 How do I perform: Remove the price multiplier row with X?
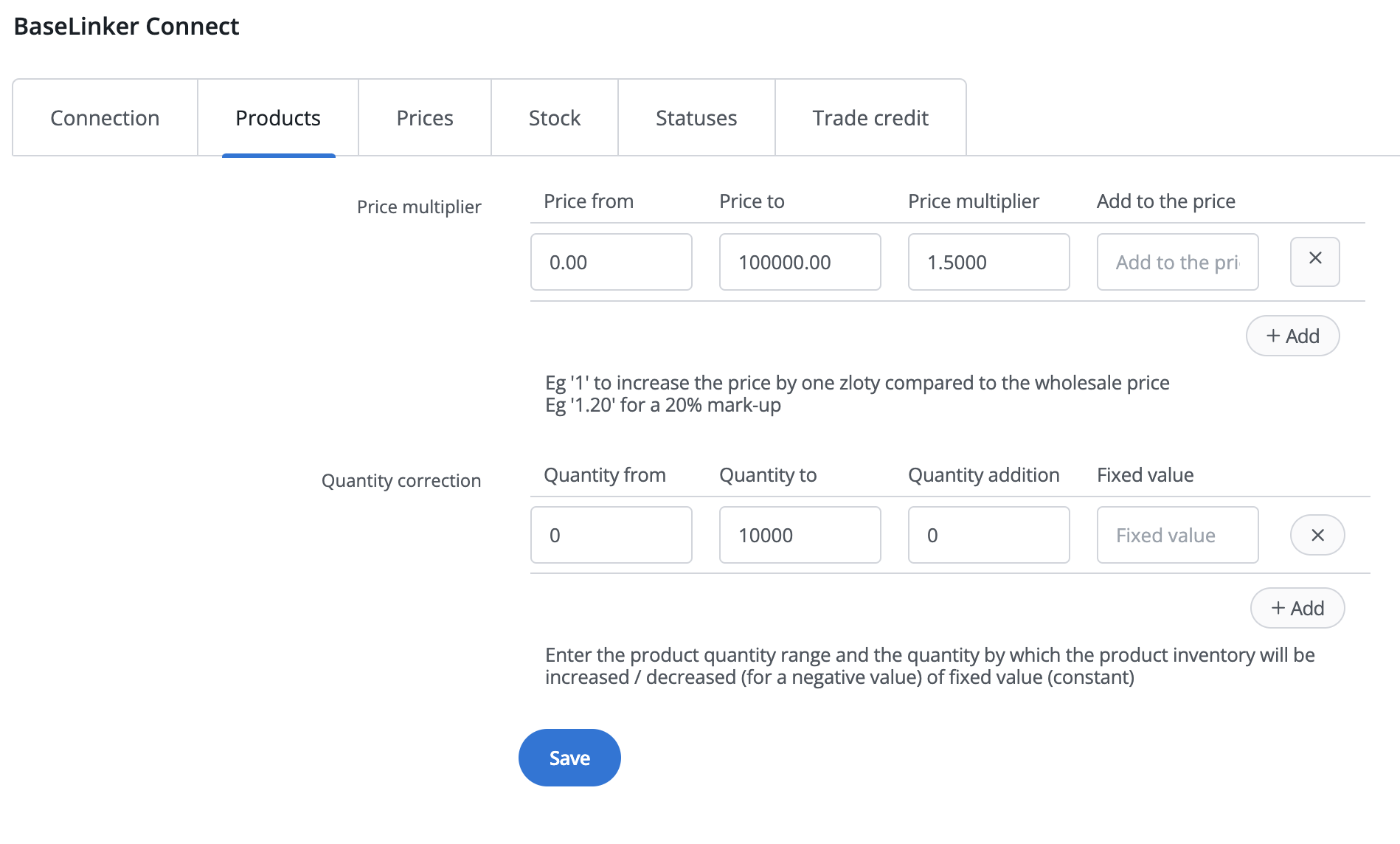tap(1314, 261)
